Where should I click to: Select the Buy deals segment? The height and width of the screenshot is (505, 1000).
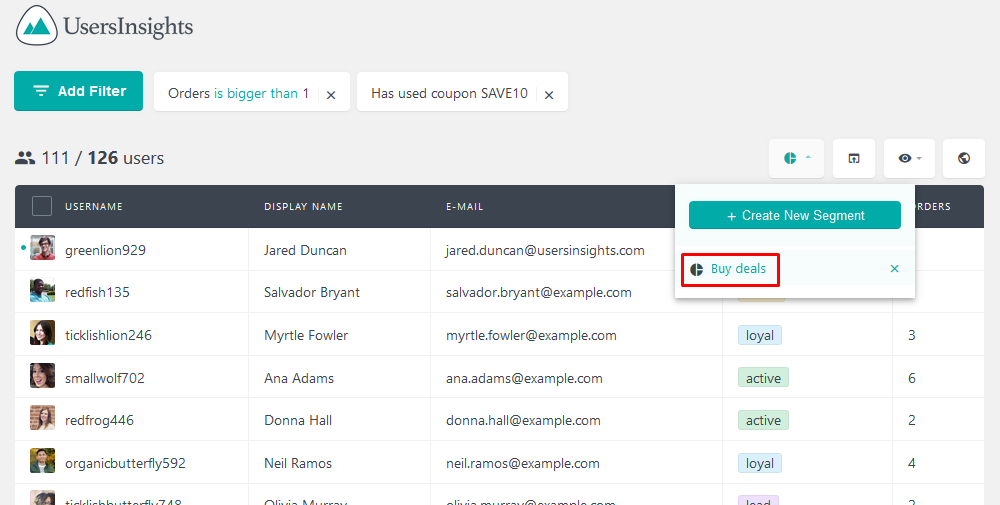738,269
